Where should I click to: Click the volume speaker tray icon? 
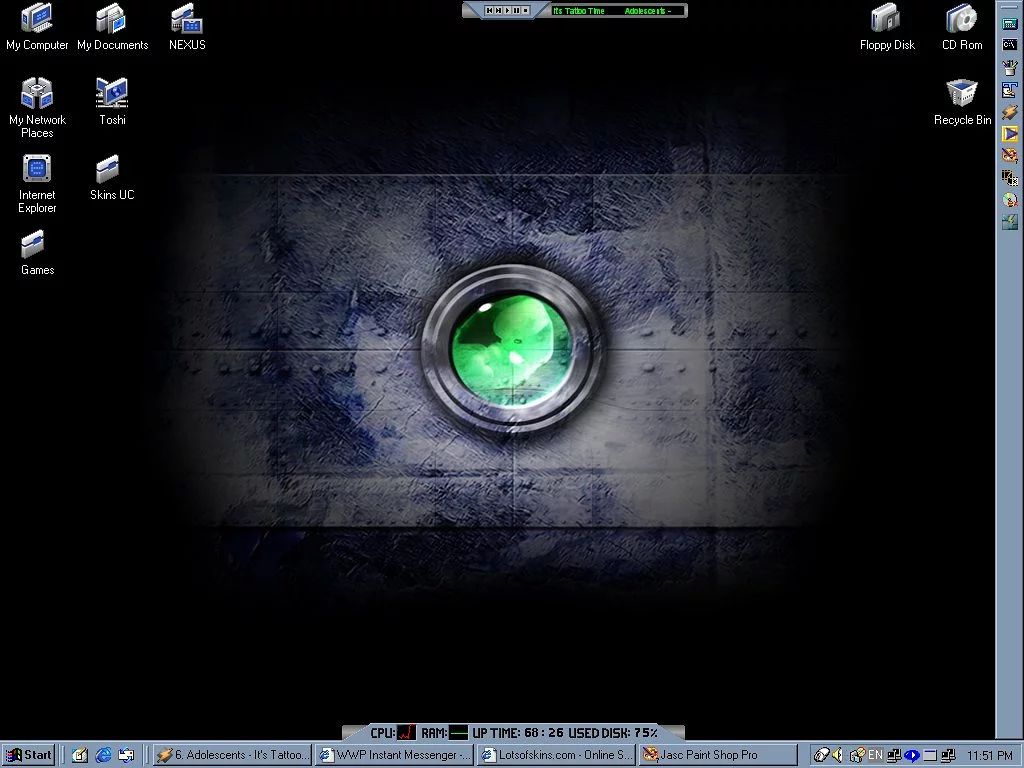(837, 755)
